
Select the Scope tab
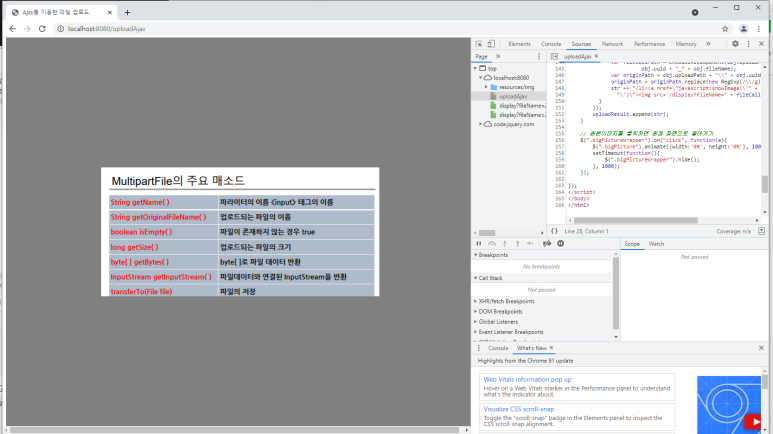click(x=632, y=244)
